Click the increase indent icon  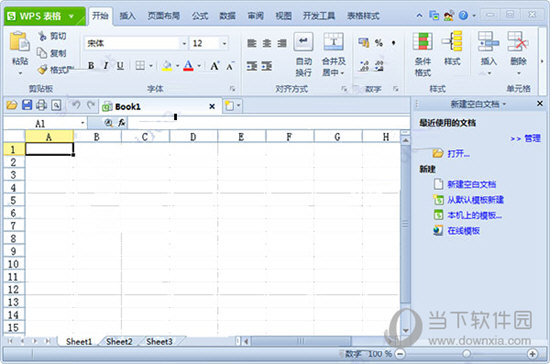pyautogui.click(x=267, y=66)
